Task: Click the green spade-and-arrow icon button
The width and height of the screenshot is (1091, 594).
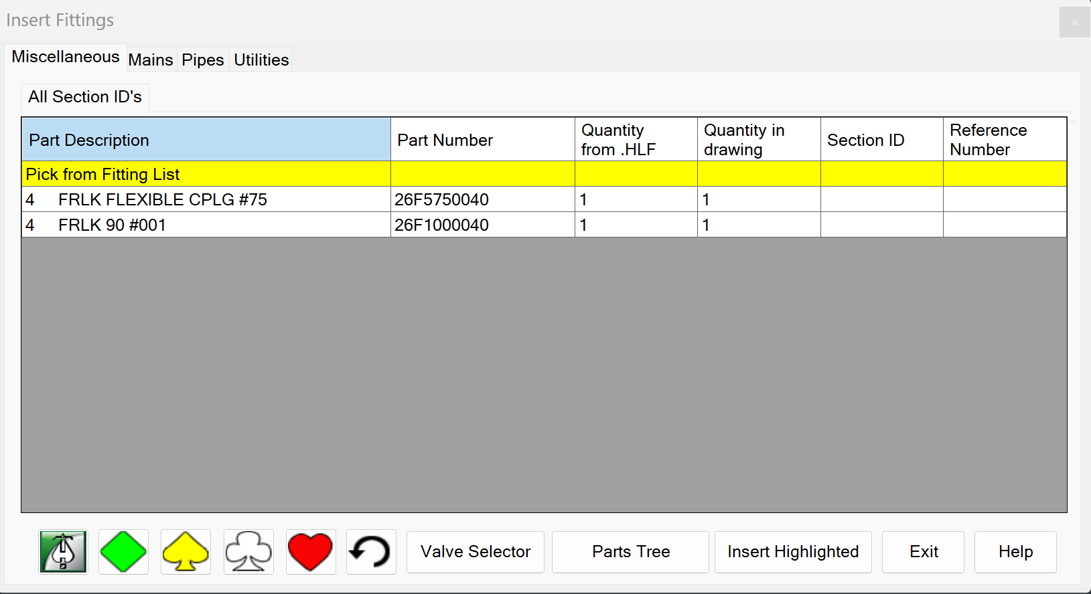Action: coord(63,552)
